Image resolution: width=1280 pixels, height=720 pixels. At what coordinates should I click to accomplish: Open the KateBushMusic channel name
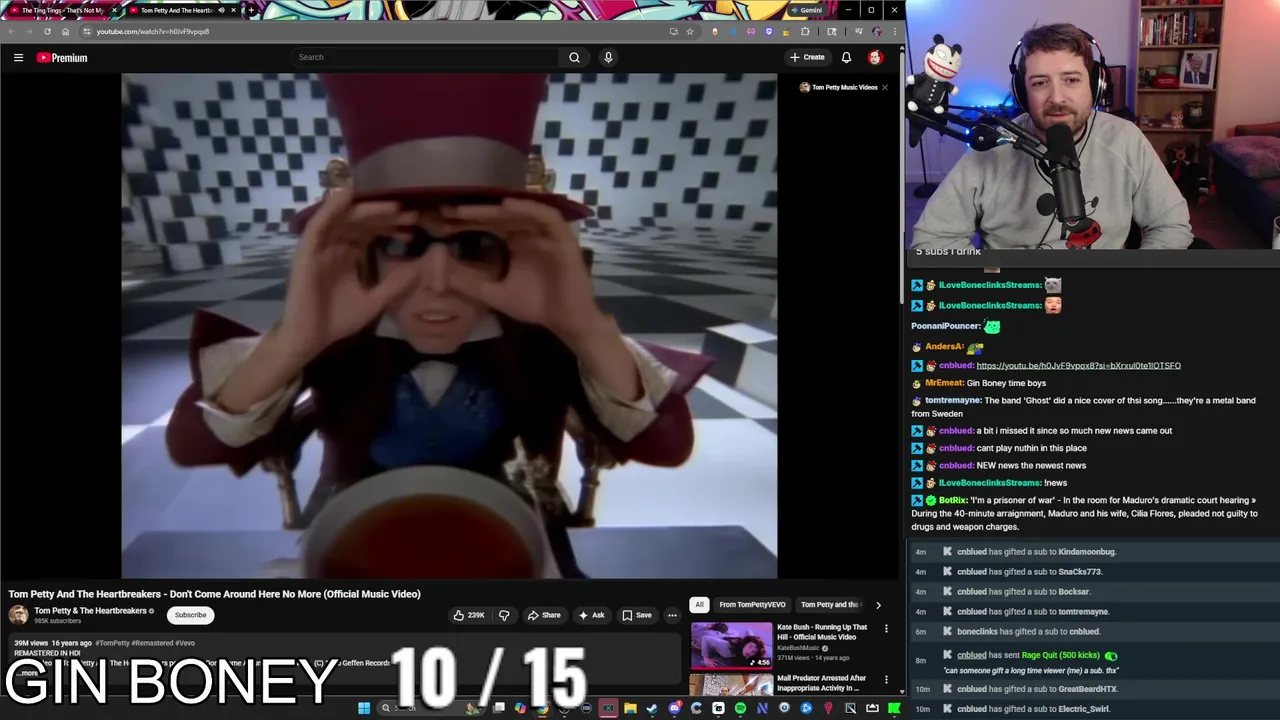[798, 647]
